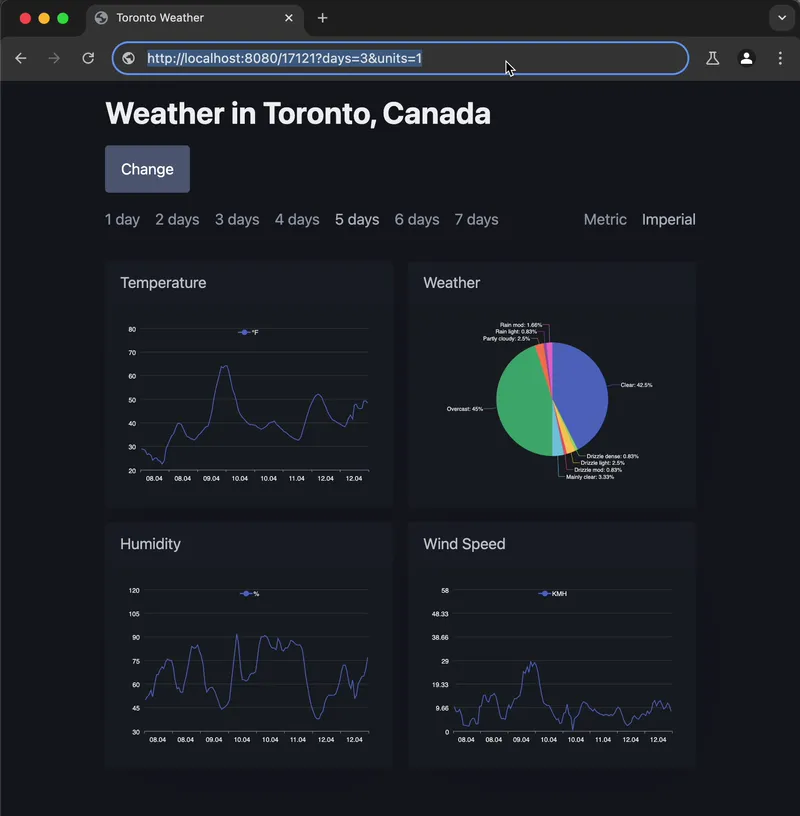Select the 1 day forecast option

(122, 219)
